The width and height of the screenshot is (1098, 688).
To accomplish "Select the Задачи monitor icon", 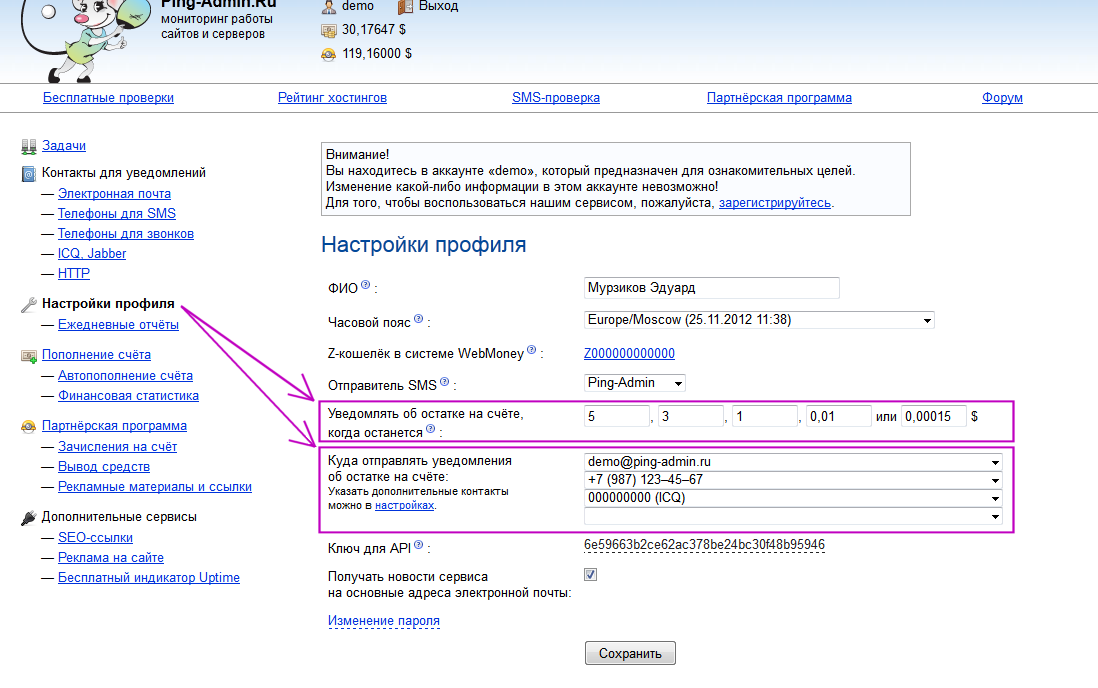I will (x=29, y=145).
